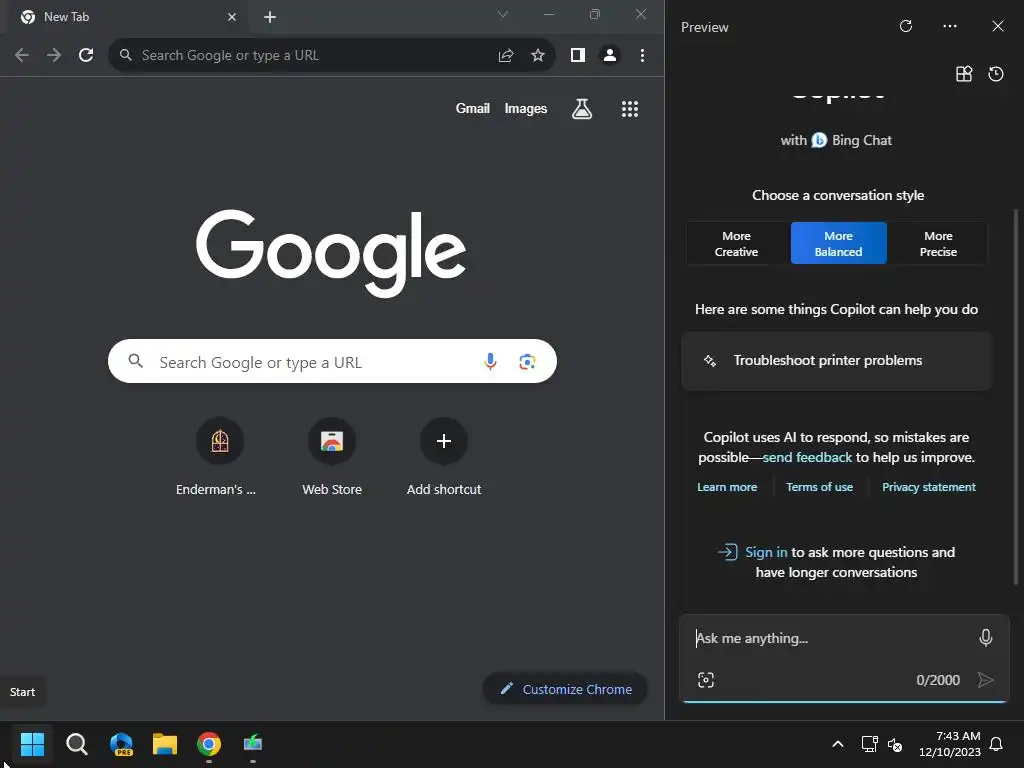The width and height of the screenshot is (1024, 768).
Task: Open the network tray icon
Action: [869, 744]
